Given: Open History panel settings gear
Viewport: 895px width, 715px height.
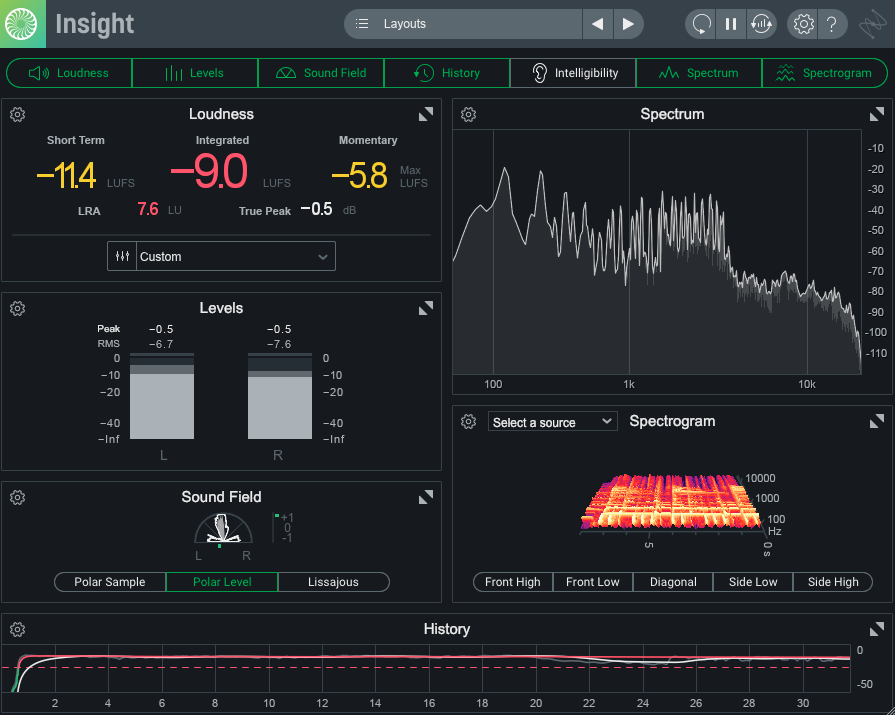Looking at the screenshot, I should pos(18,629).
